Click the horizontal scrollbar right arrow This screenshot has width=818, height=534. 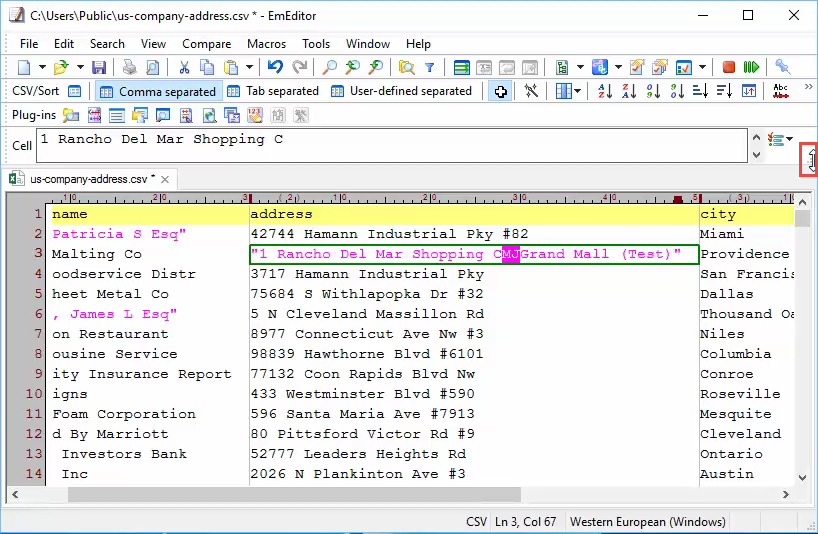(x=786, y=494)
